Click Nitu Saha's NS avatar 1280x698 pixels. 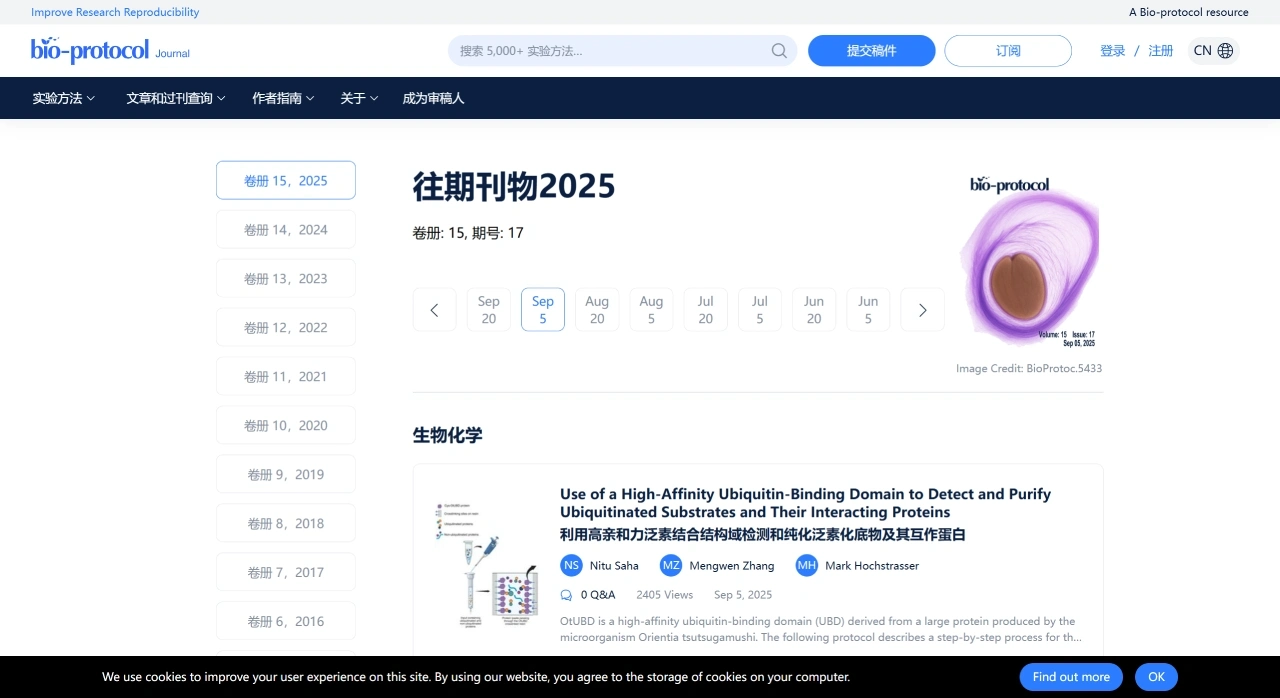click(x=571, y=565)
